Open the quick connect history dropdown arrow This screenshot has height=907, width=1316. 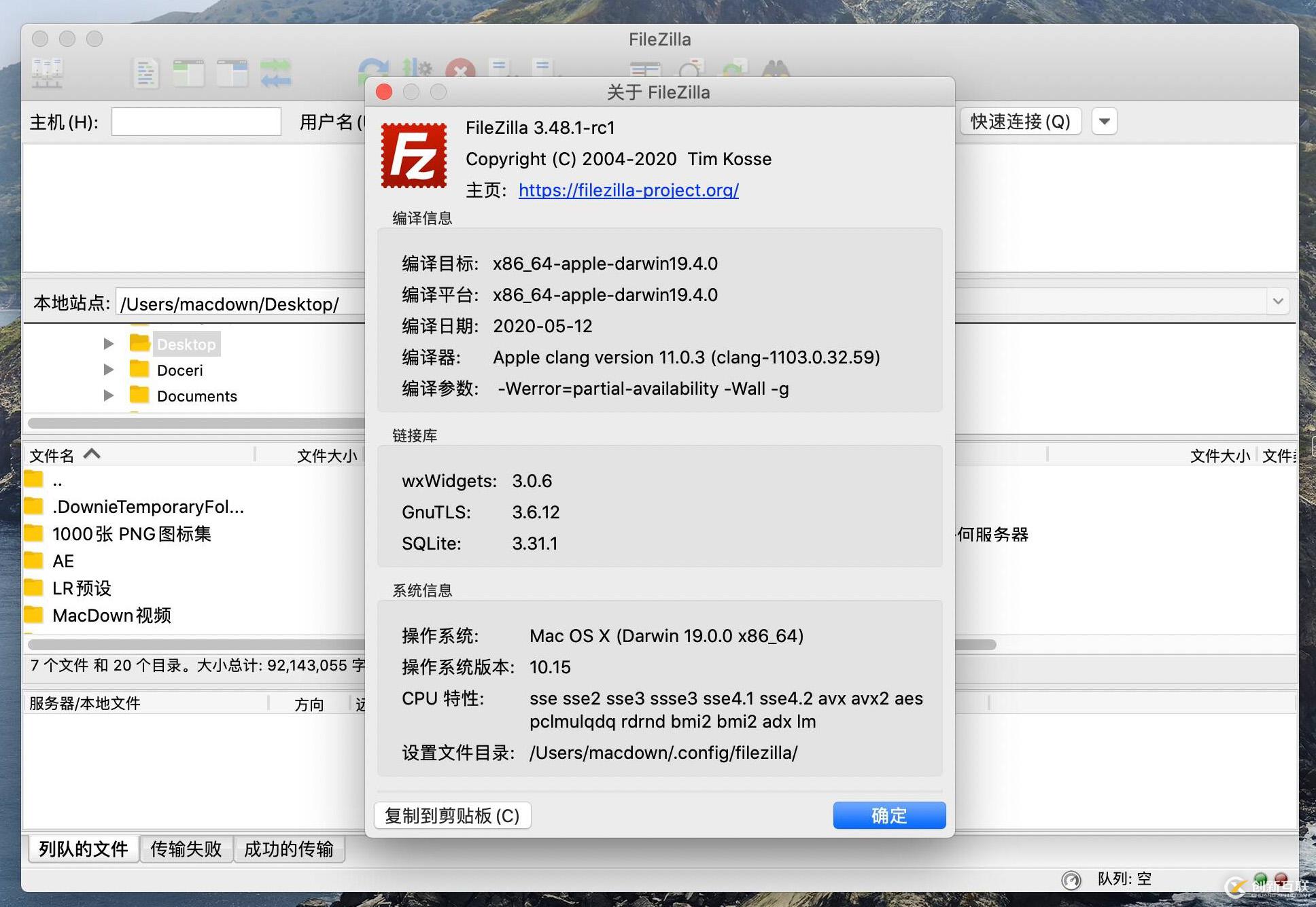pyautogui.click(x=1105, y=122)
